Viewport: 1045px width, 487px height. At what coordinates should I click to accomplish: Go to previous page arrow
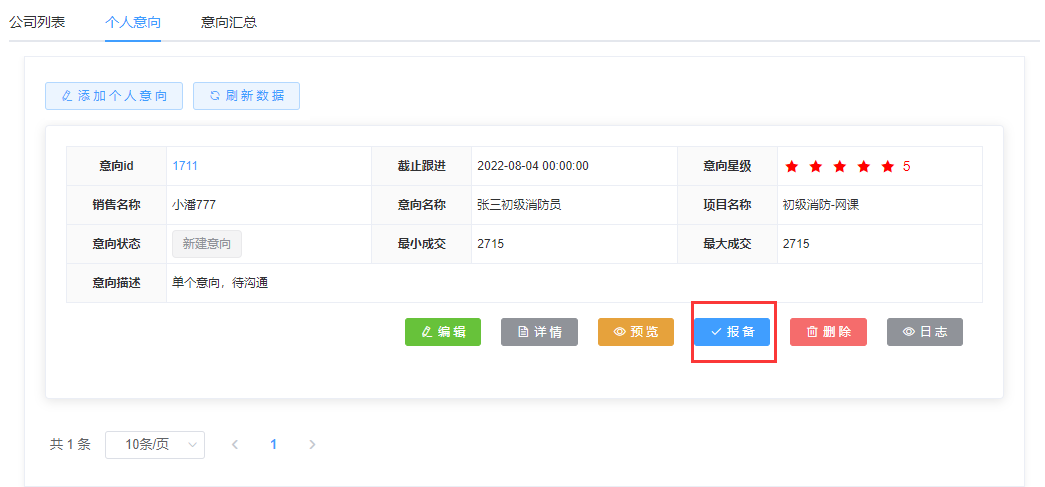click(x=235, y=445)
